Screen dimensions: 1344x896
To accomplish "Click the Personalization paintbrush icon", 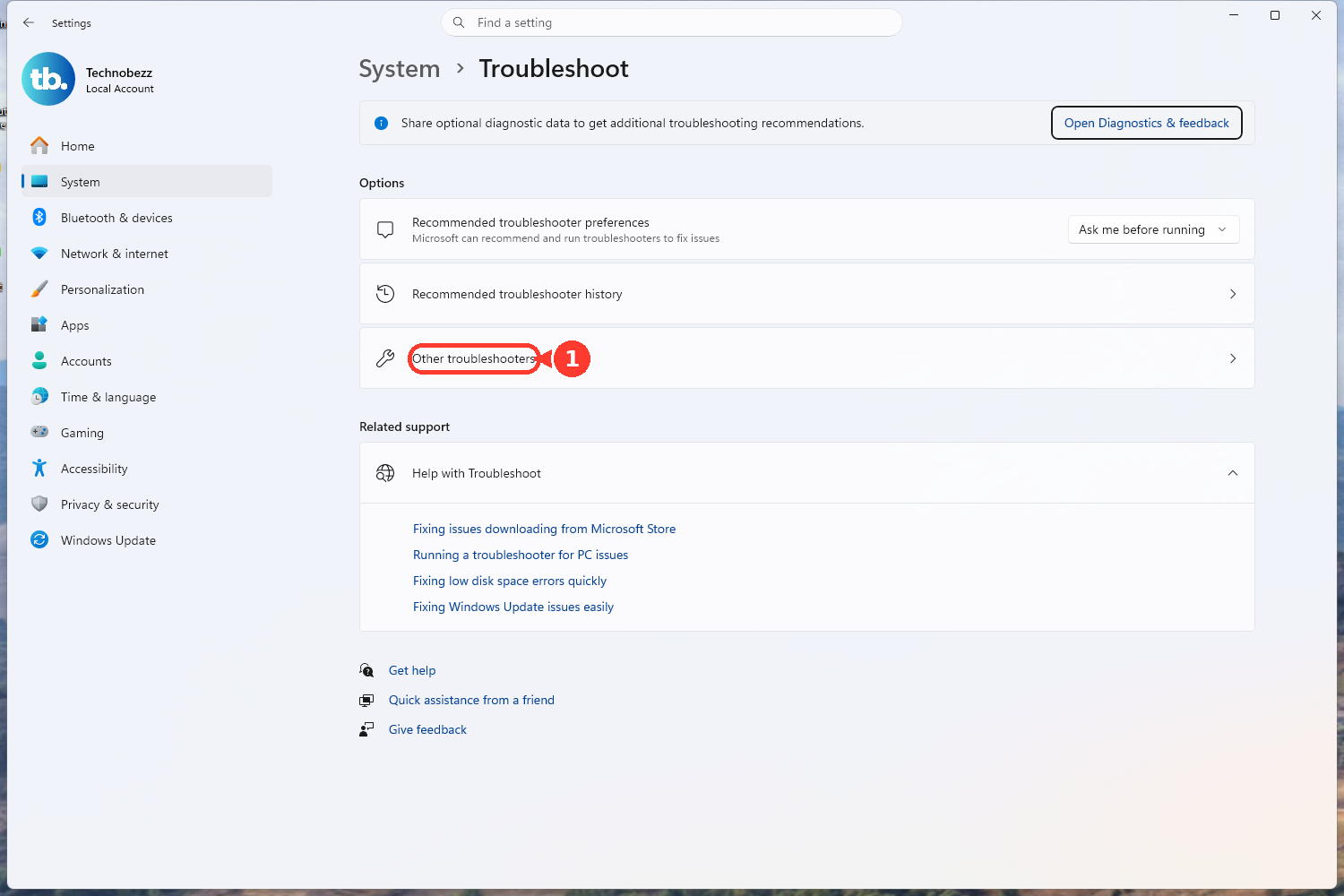I will coord(39,289).
